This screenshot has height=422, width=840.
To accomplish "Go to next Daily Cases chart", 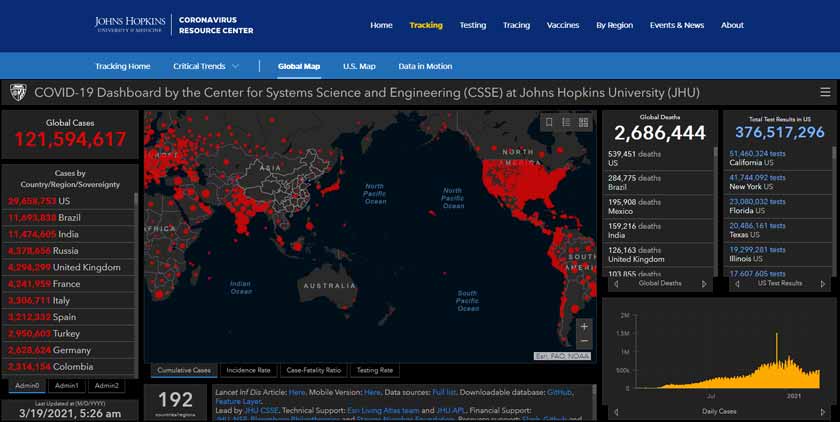I will pyautogui.click(x=823, y=412).
